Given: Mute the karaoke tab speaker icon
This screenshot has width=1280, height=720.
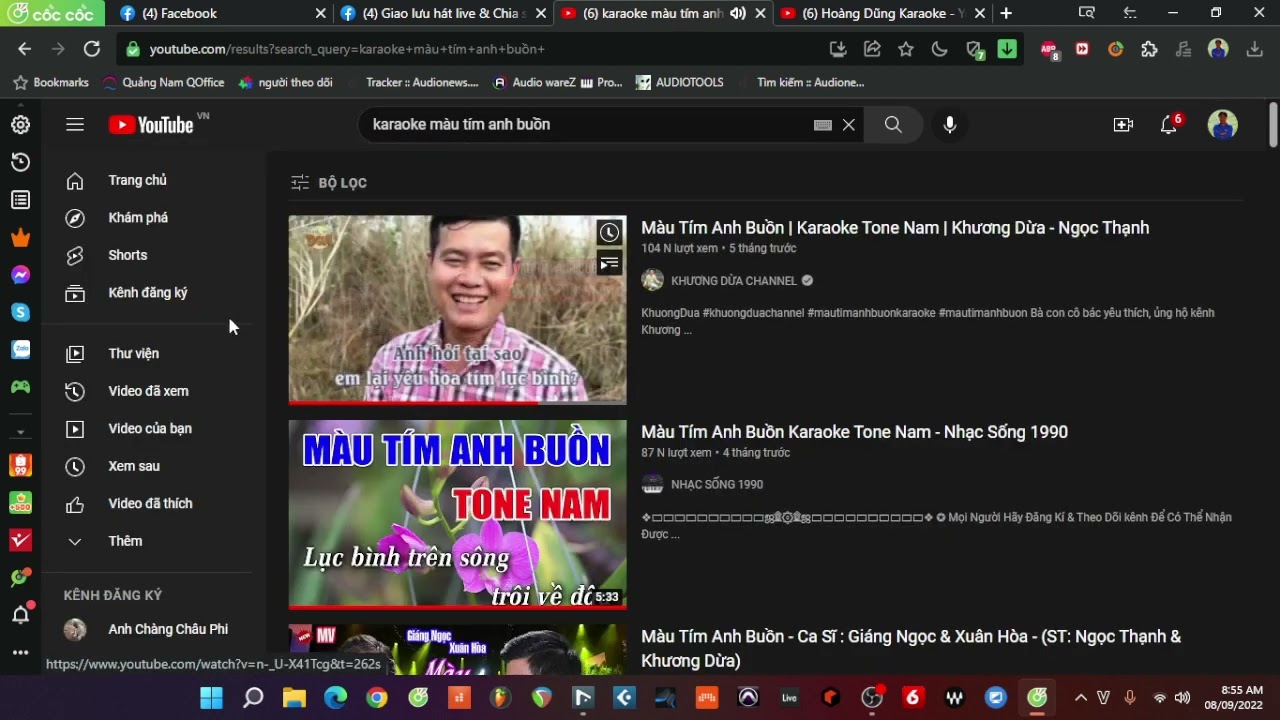Looking at the screenshot, I should point(738,13).
